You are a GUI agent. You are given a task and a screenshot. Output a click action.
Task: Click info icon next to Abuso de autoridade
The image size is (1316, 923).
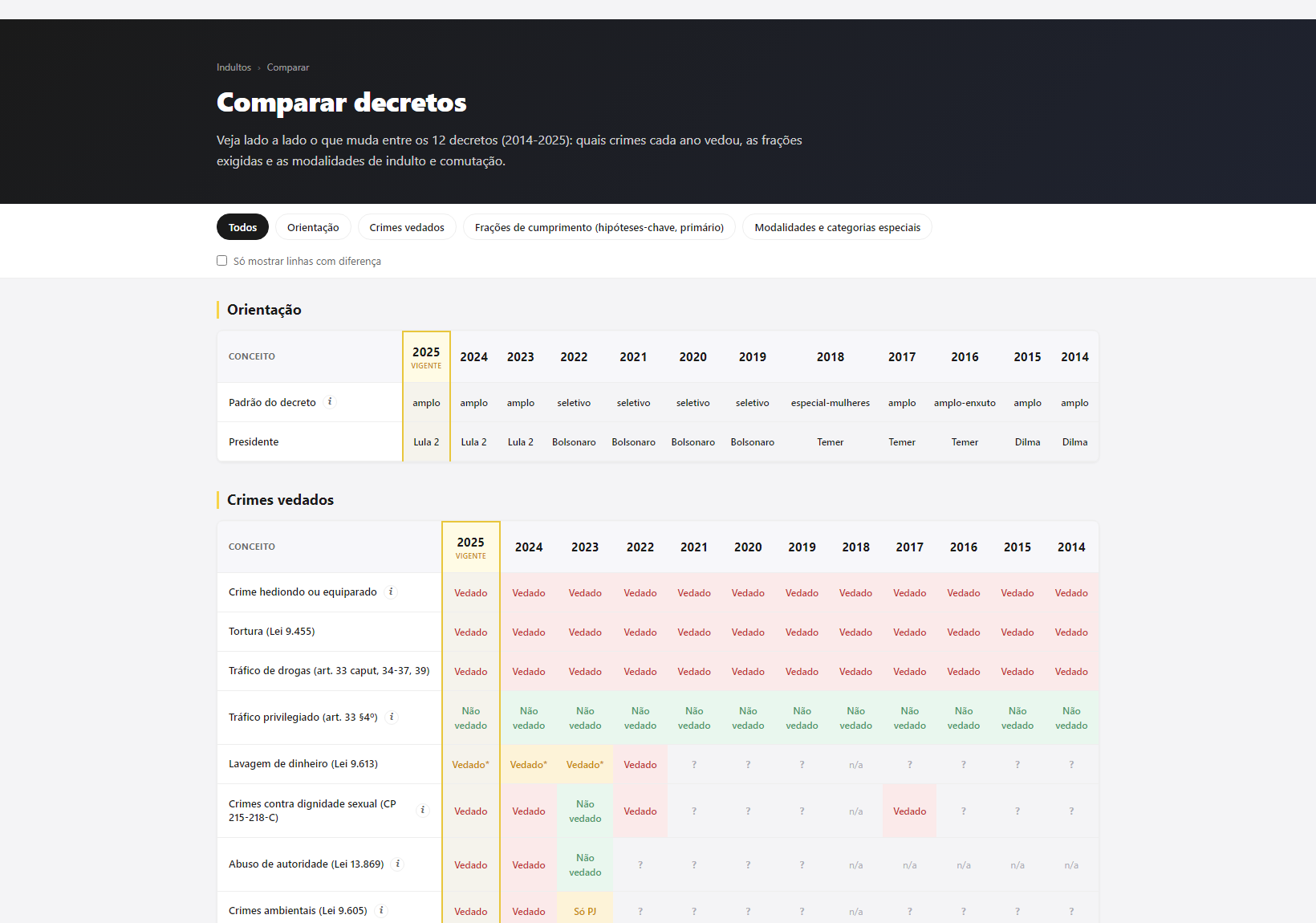pos(398,864)
